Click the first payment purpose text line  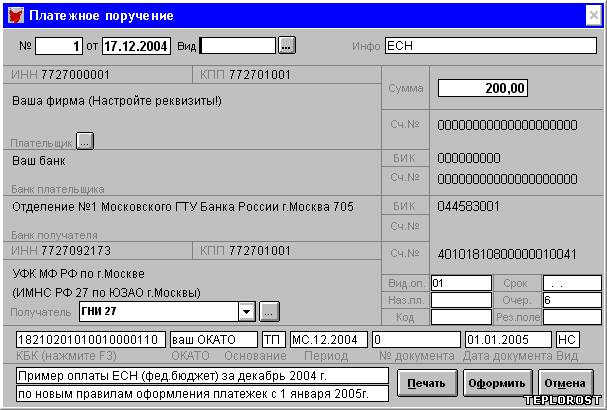click(202, 375)
